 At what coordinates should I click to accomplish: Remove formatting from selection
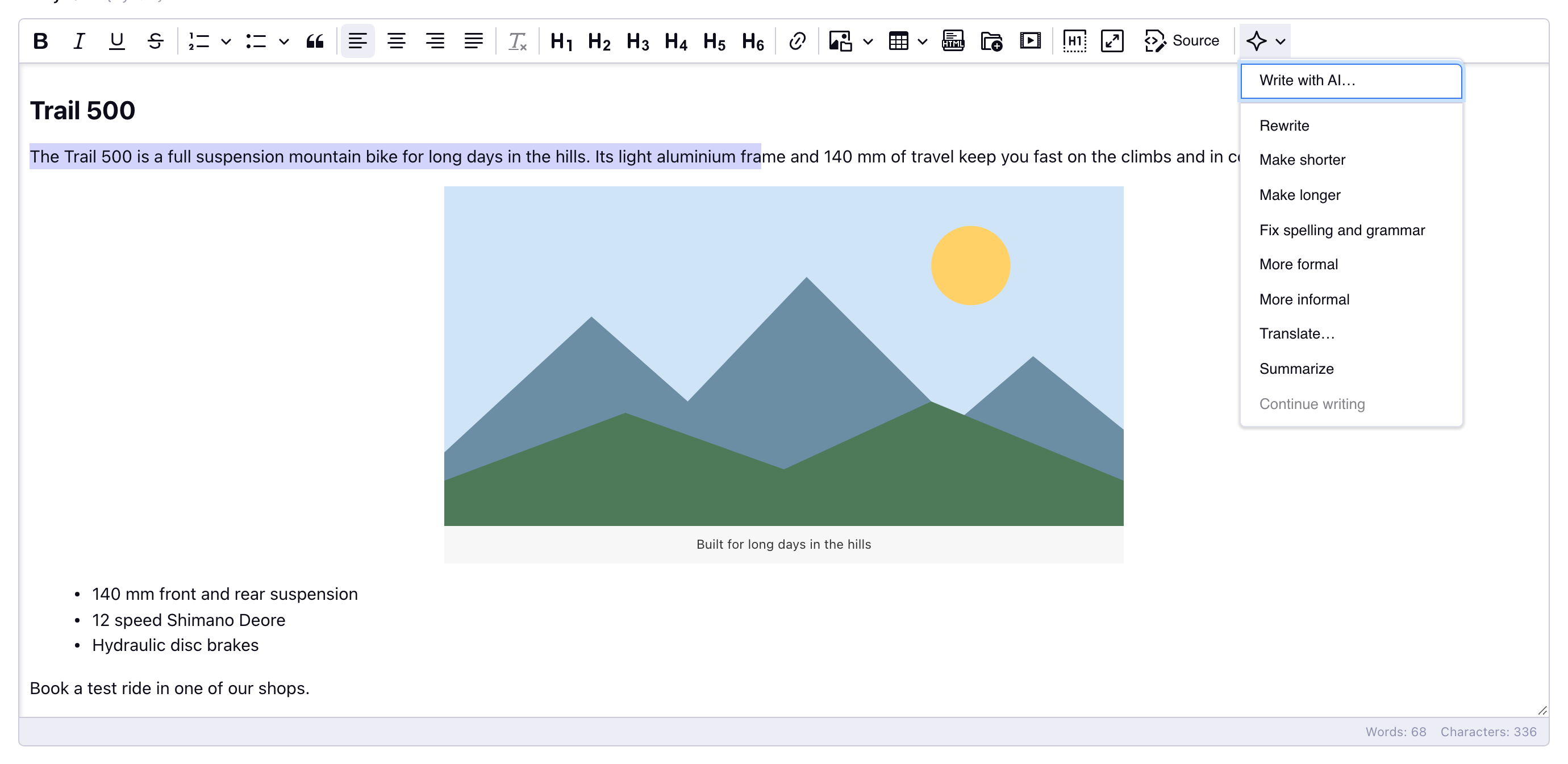click(x=517, y=41)
